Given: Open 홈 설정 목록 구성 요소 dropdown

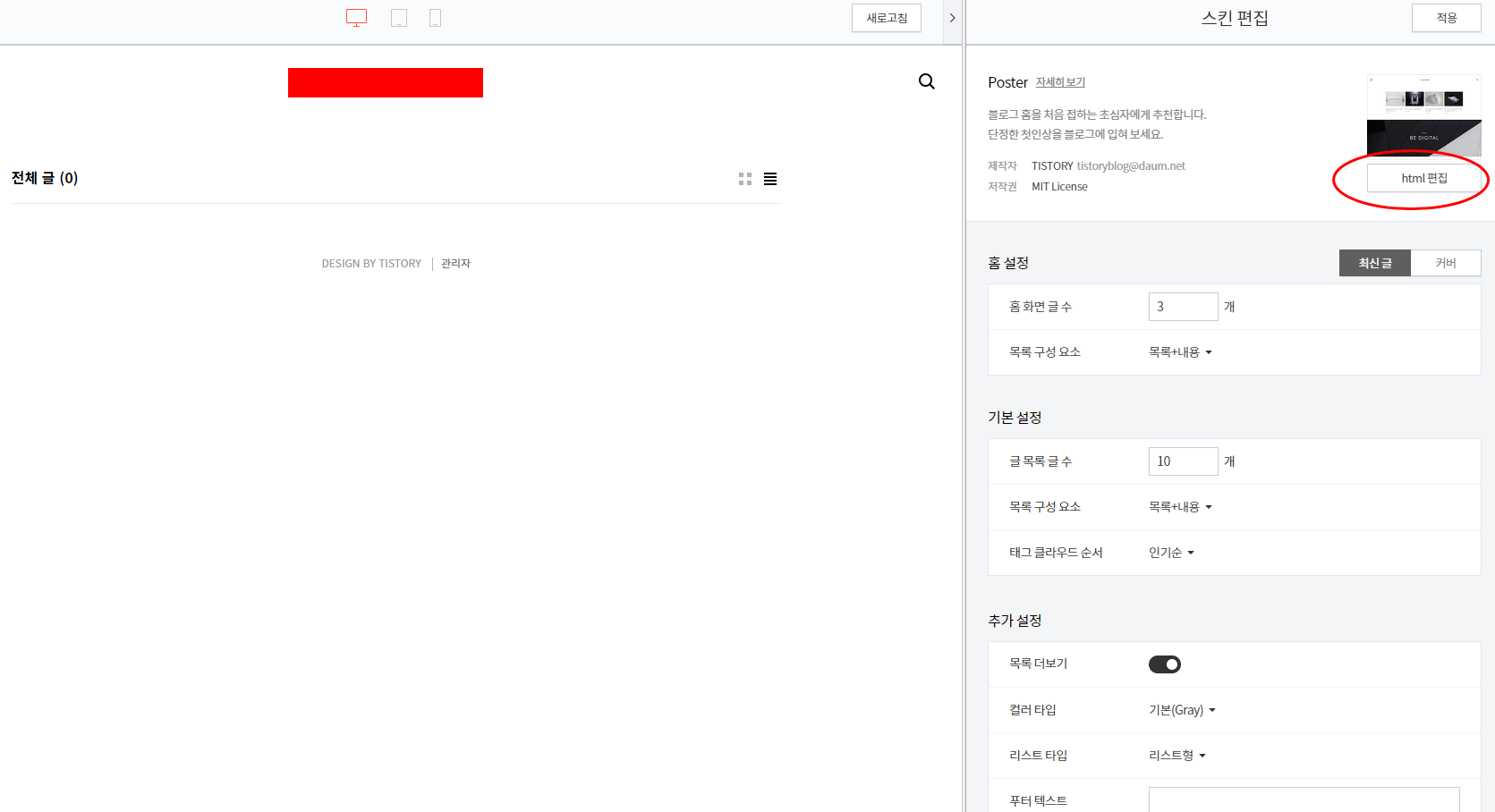Looking at the screenshot, I should tap(1180, 352).
